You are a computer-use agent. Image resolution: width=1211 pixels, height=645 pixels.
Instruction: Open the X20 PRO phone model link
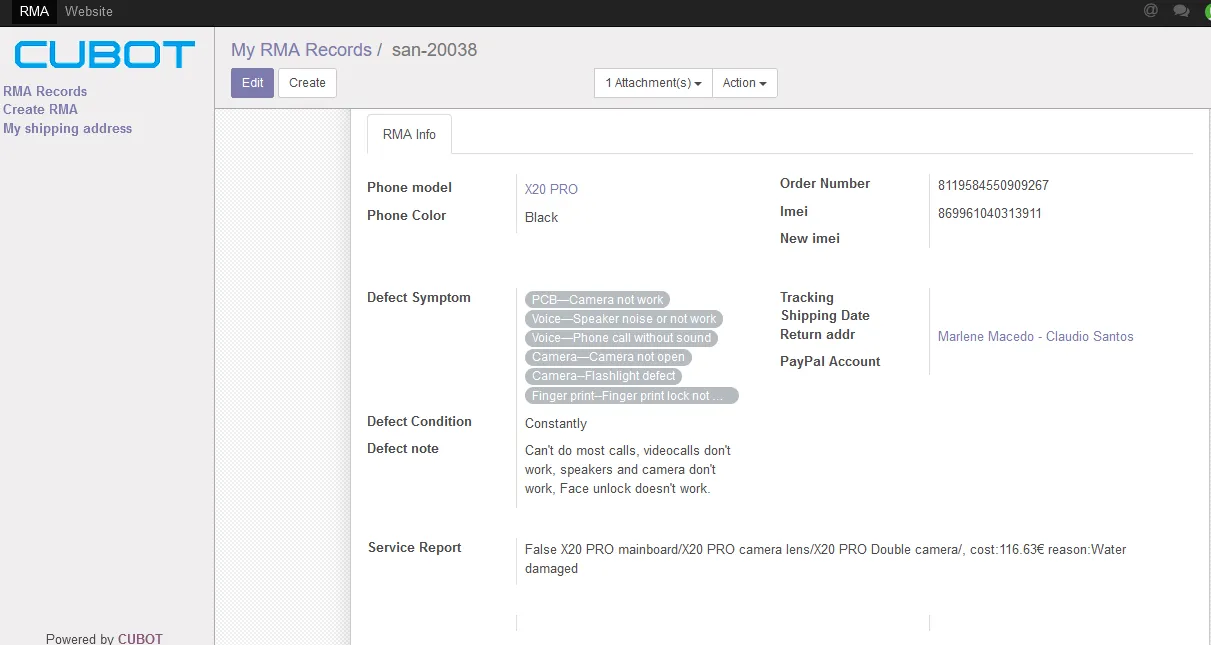pyautogui.click(x=551, y=189)
